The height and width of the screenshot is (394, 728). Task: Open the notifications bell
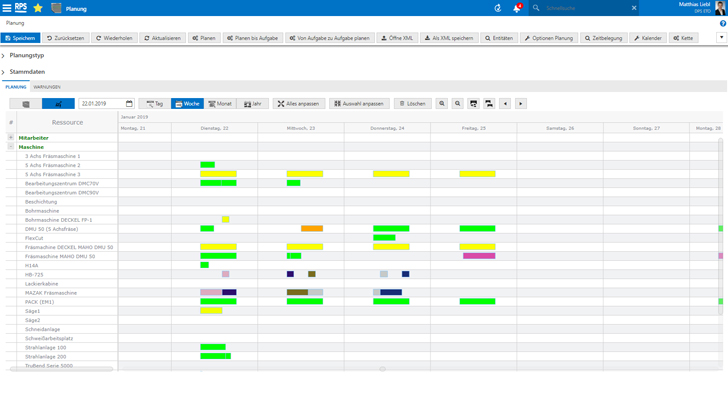(x=516, y=8)
